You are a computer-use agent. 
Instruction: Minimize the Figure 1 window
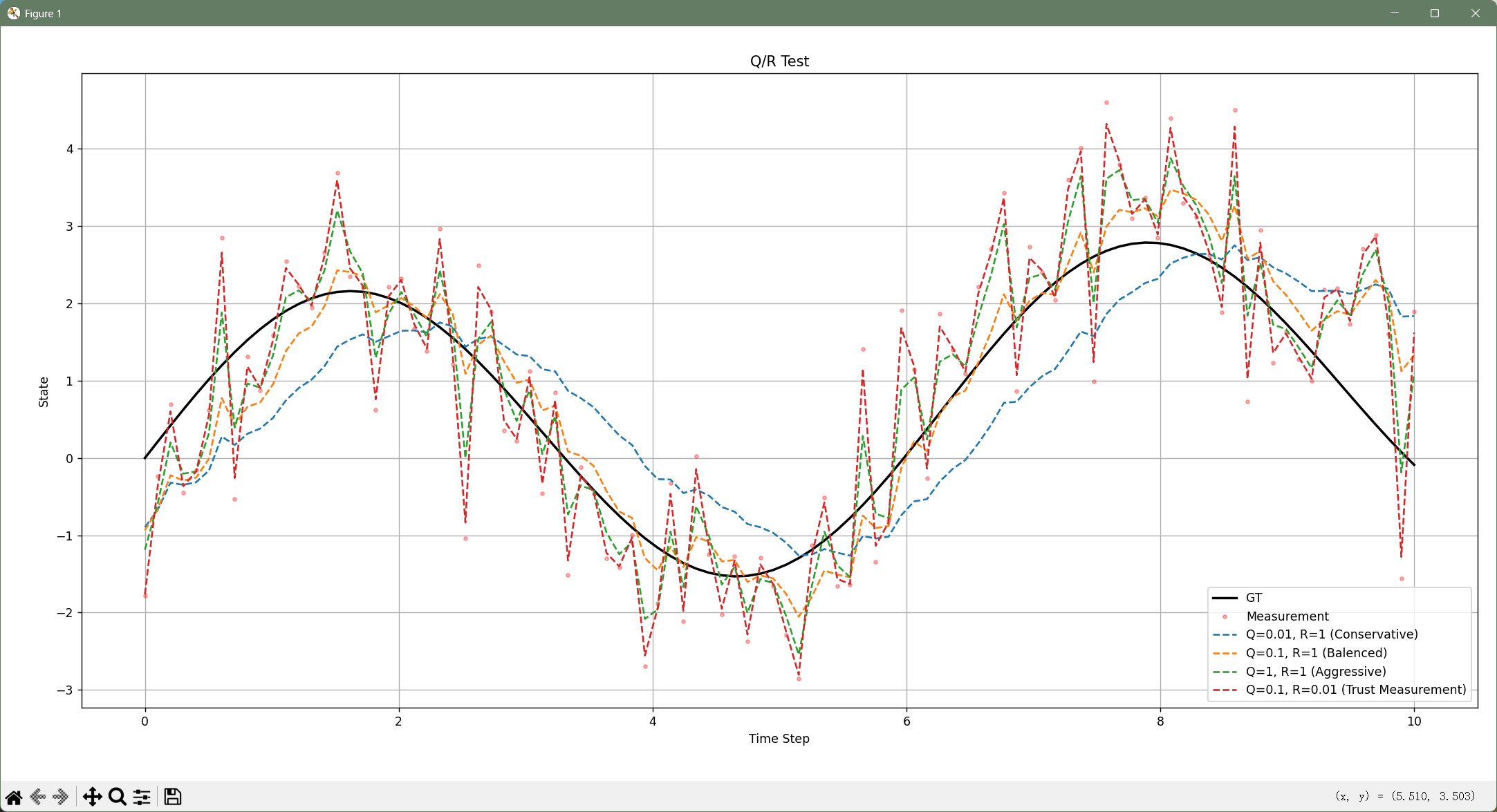tap(1395, 13)
